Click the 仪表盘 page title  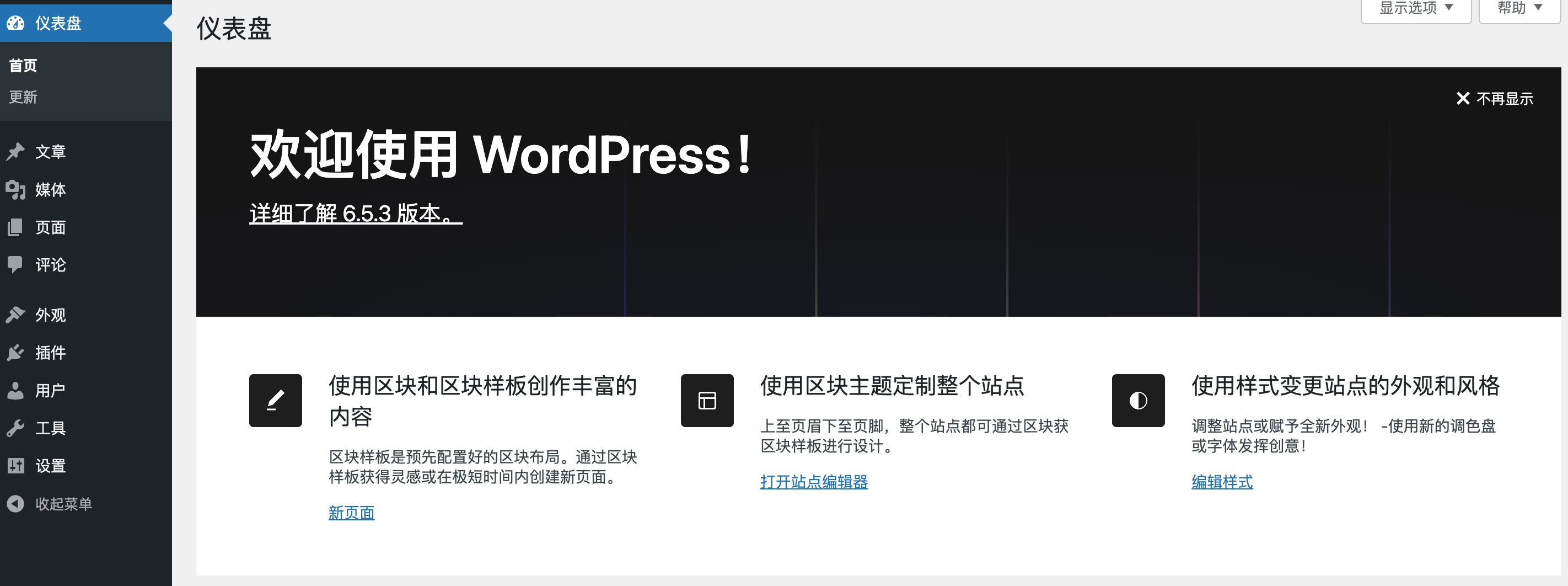(x=234, y=29)
